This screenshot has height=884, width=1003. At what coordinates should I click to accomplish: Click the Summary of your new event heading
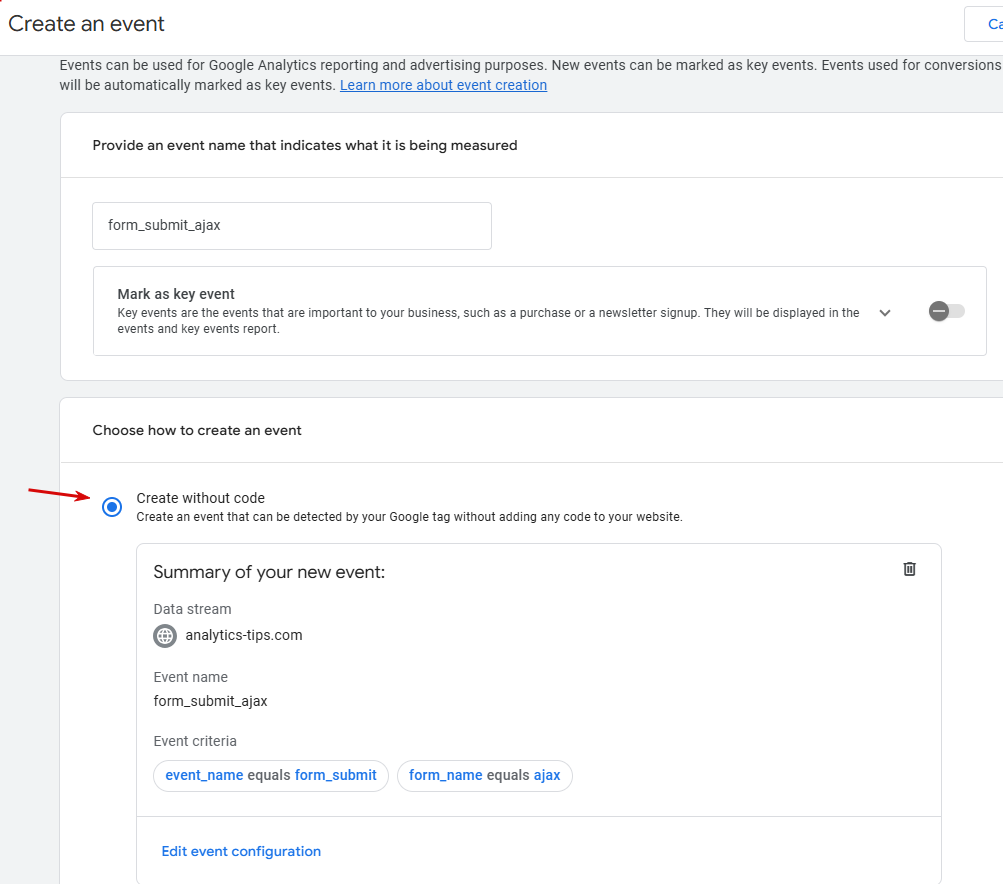[269, 572]
